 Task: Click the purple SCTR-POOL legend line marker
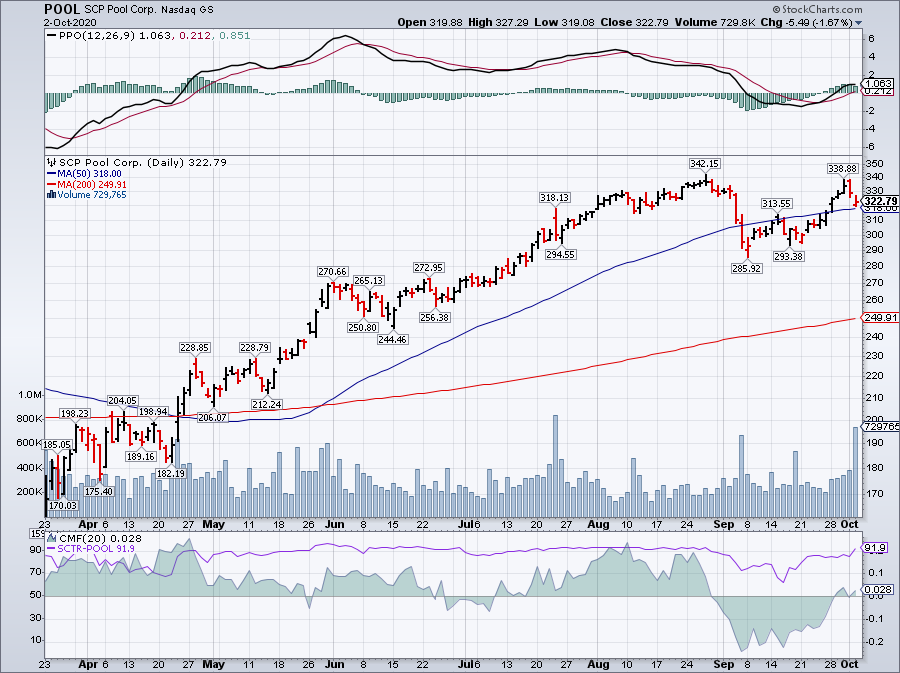point(52,549)
